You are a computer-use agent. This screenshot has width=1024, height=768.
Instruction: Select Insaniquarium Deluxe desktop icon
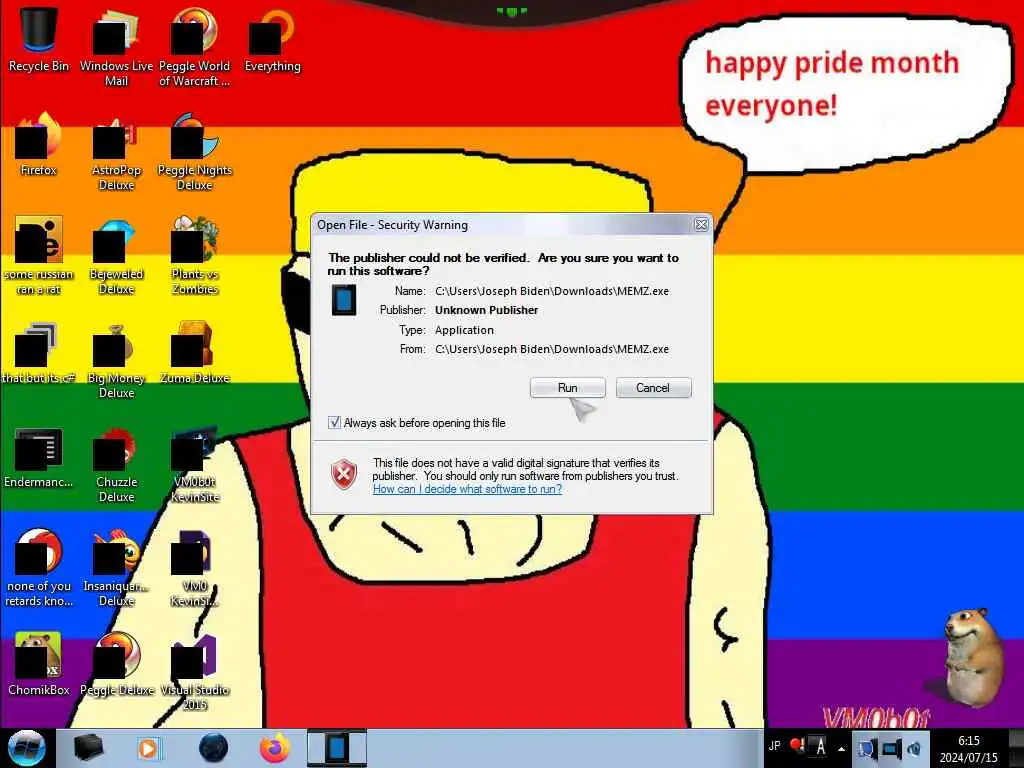tap(116, 568)
